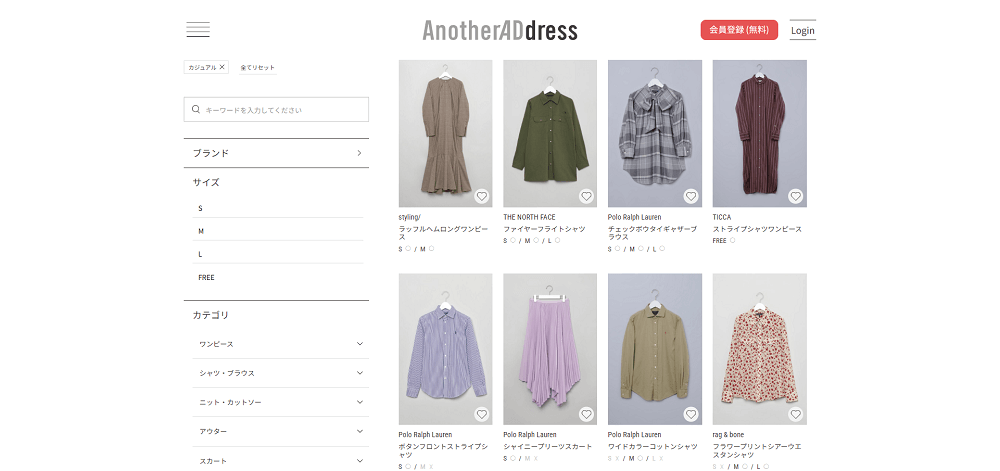Open lilac pleated skirt image
The image size is (1000, 471).
(550, 349)
